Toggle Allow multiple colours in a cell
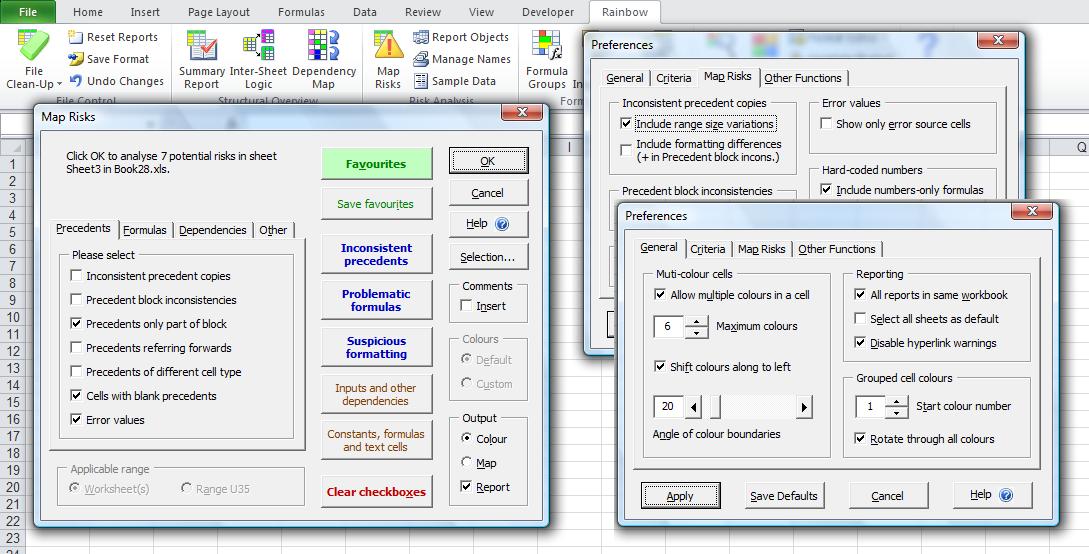The image size is (1089, 554). coord(660,294)
